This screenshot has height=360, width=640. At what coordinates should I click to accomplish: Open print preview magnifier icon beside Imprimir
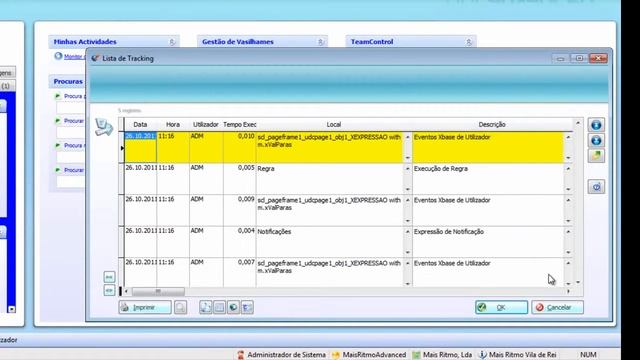180,307
